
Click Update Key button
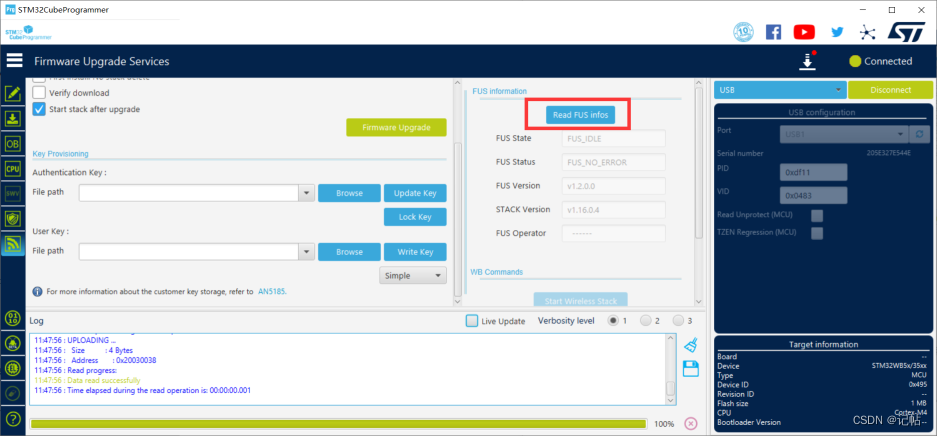coord(415,193)
